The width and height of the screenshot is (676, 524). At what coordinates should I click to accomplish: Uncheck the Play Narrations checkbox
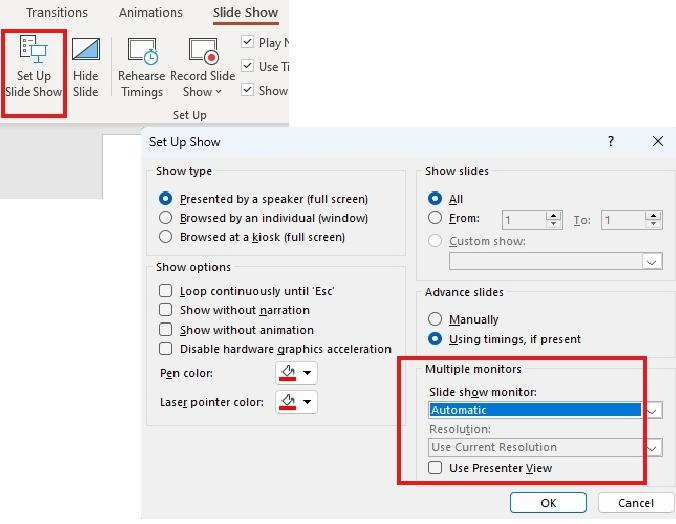click(x=247, y=42)
